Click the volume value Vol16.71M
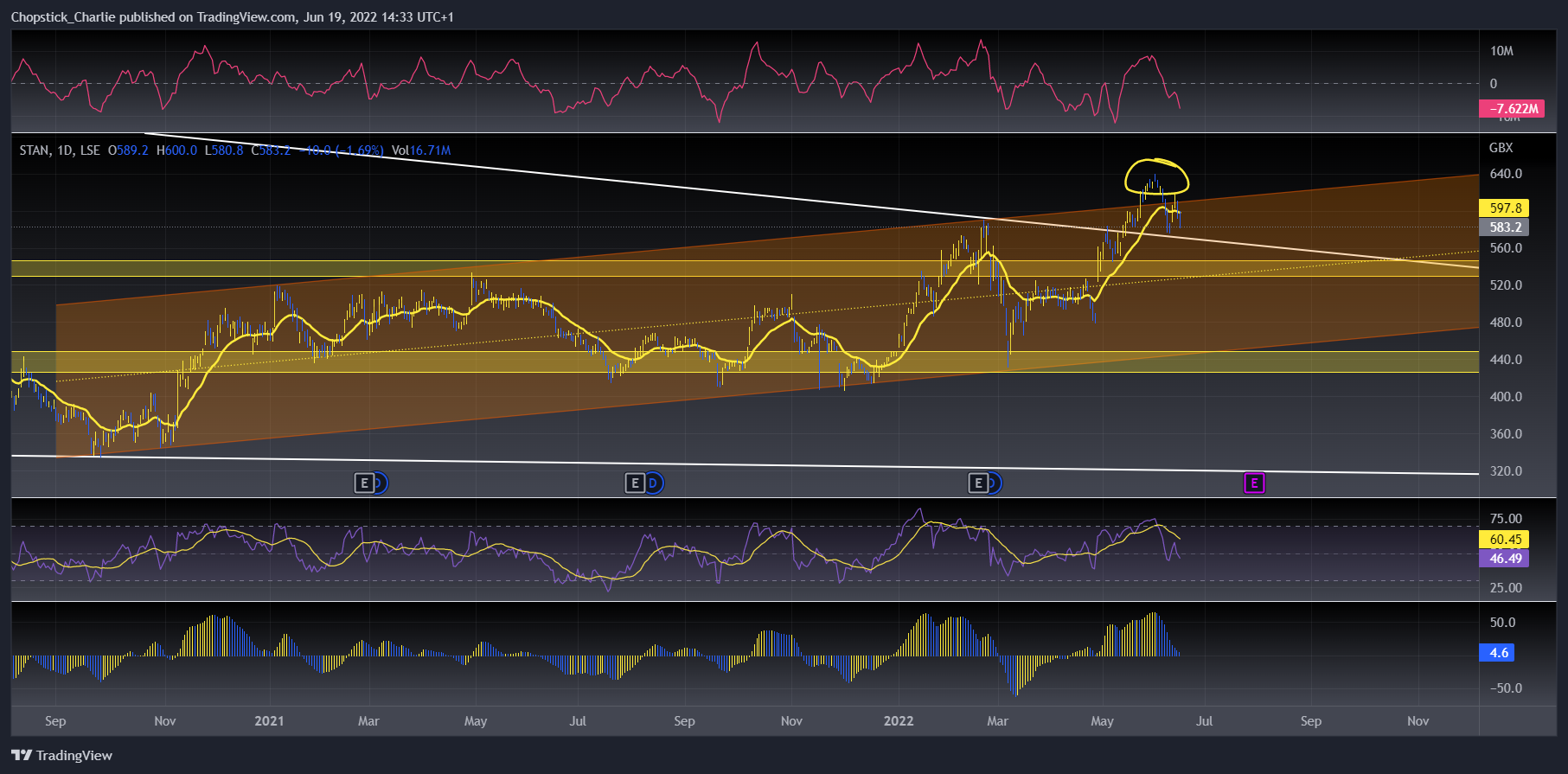The image size is (1568, 774). tap(421, 150)
